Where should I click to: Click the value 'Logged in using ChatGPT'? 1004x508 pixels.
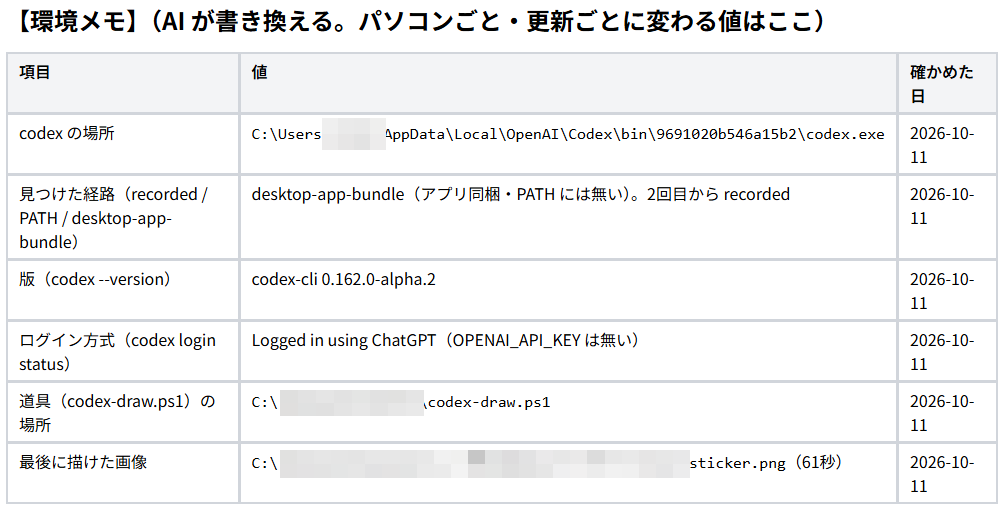pos(445,340)
